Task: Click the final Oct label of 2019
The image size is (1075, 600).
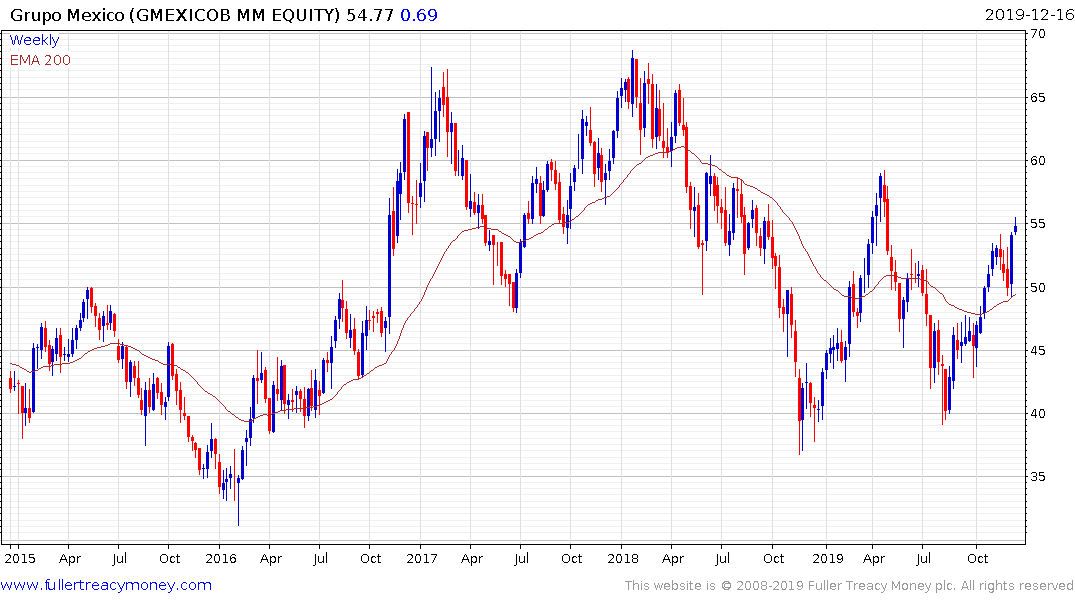Action: tap(978, 558)
